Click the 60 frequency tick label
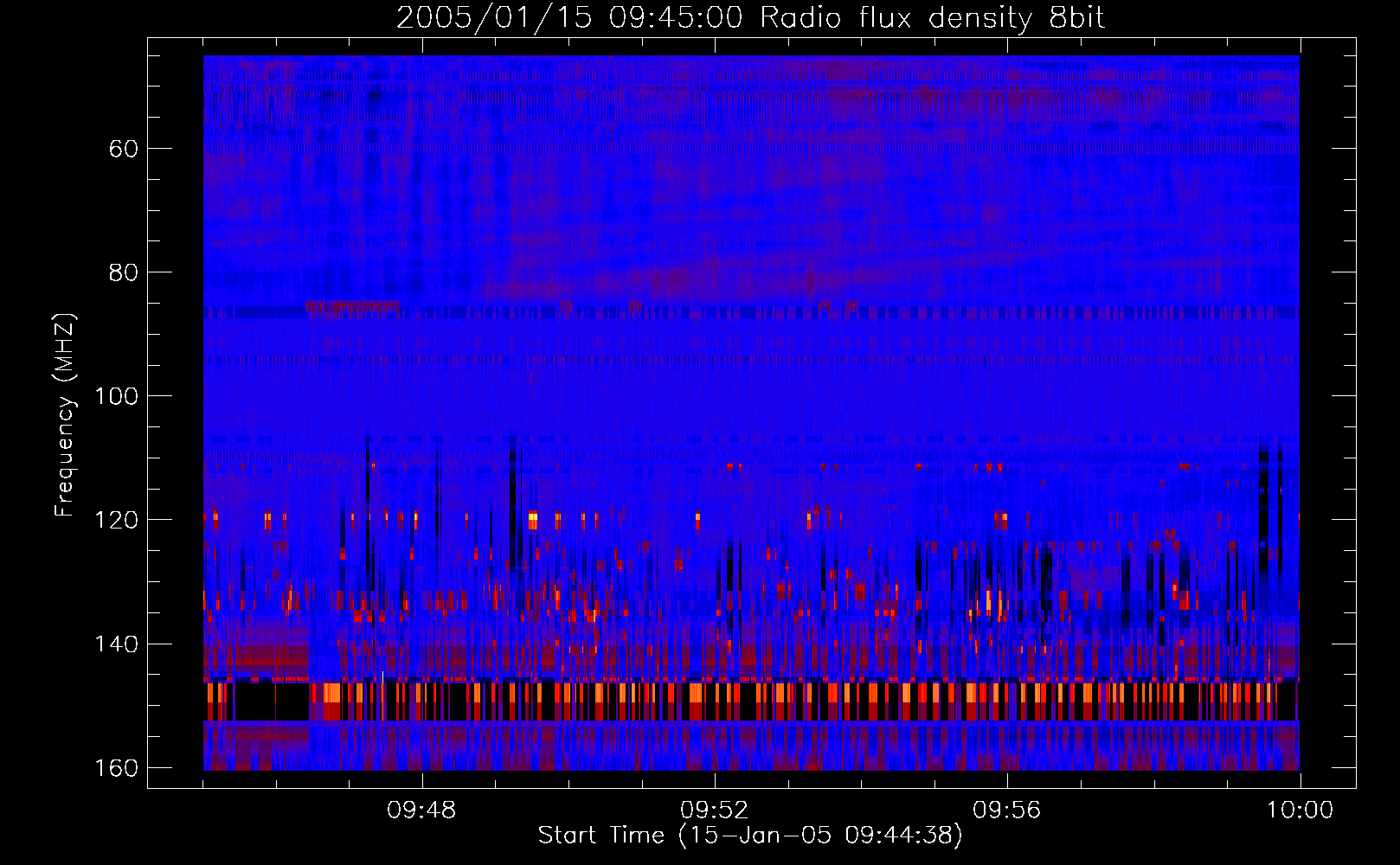Screen dimensions: 1400x865 pyautogui.click(x=124, y=149)
